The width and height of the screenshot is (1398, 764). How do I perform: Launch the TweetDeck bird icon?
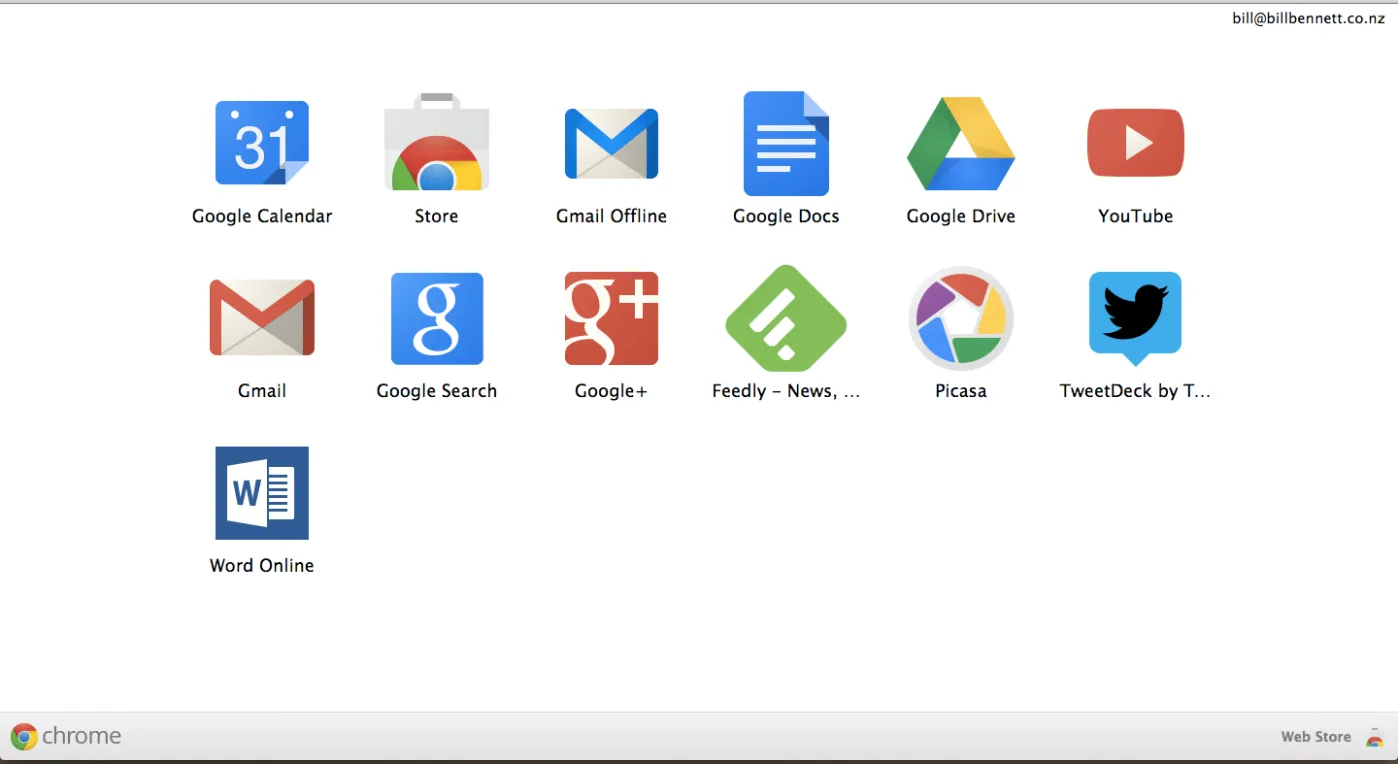point(1136,318)
